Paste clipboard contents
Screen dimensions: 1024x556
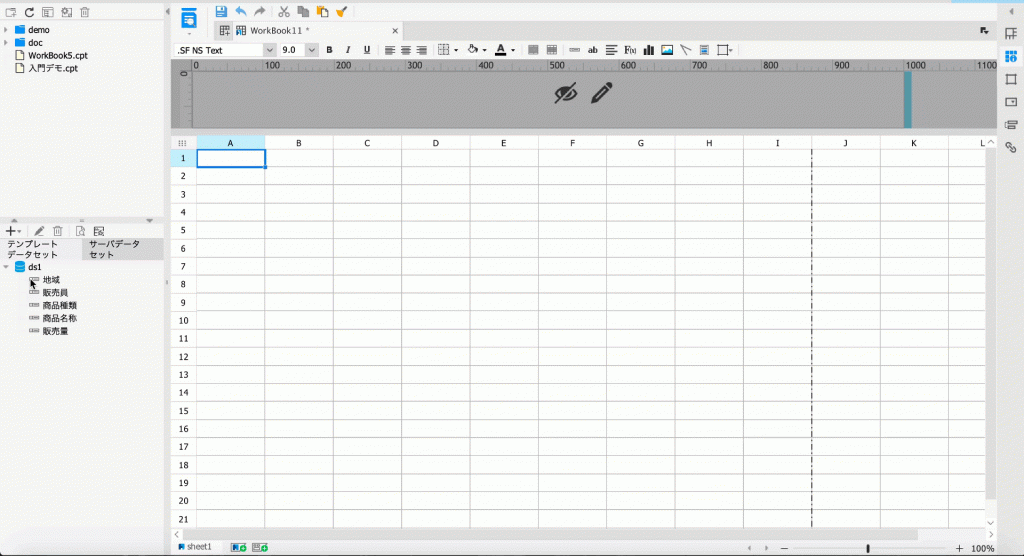[322, 12]
